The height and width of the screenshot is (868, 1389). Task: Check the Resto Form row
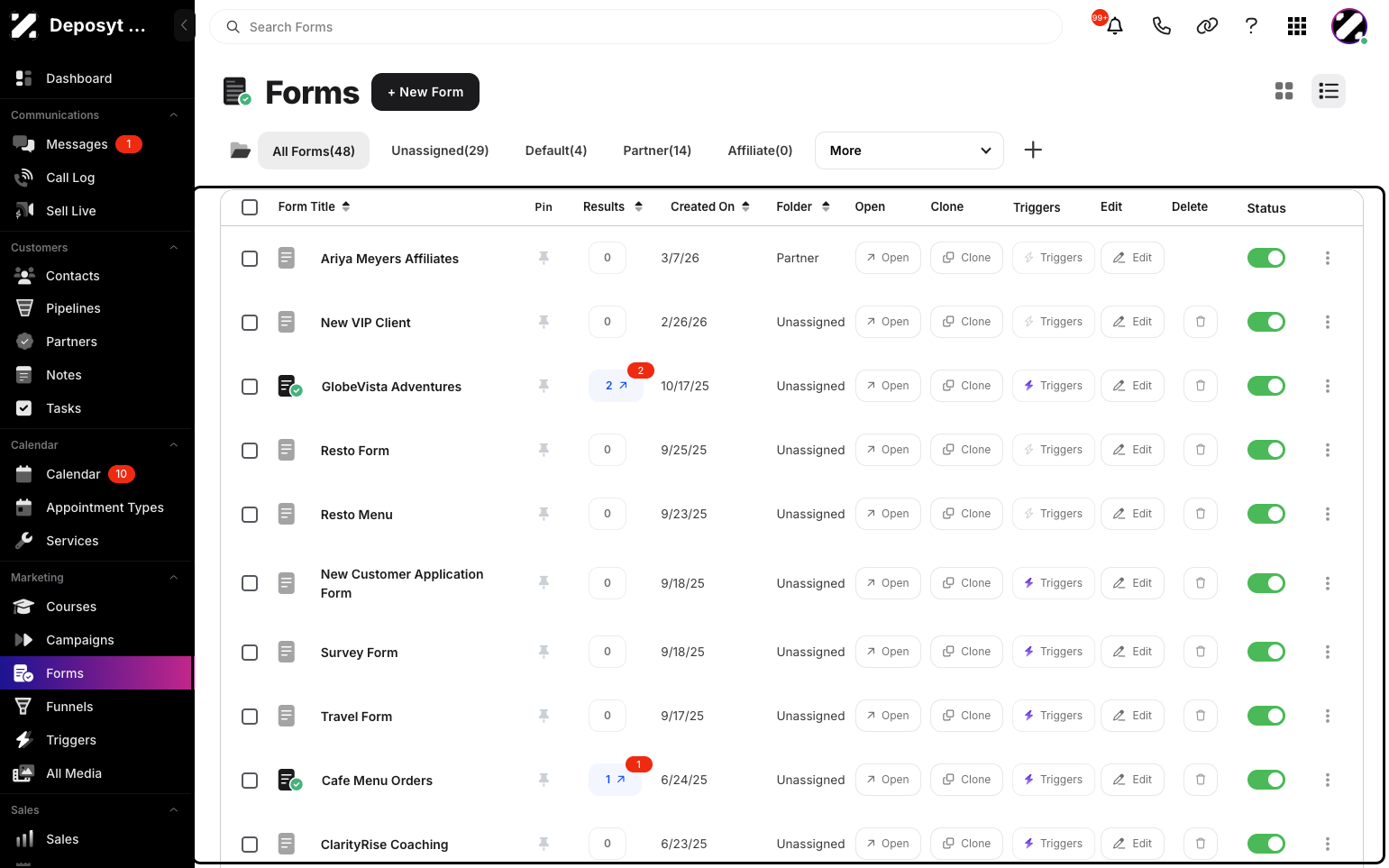pyautogui.click(x=250, y=451)
